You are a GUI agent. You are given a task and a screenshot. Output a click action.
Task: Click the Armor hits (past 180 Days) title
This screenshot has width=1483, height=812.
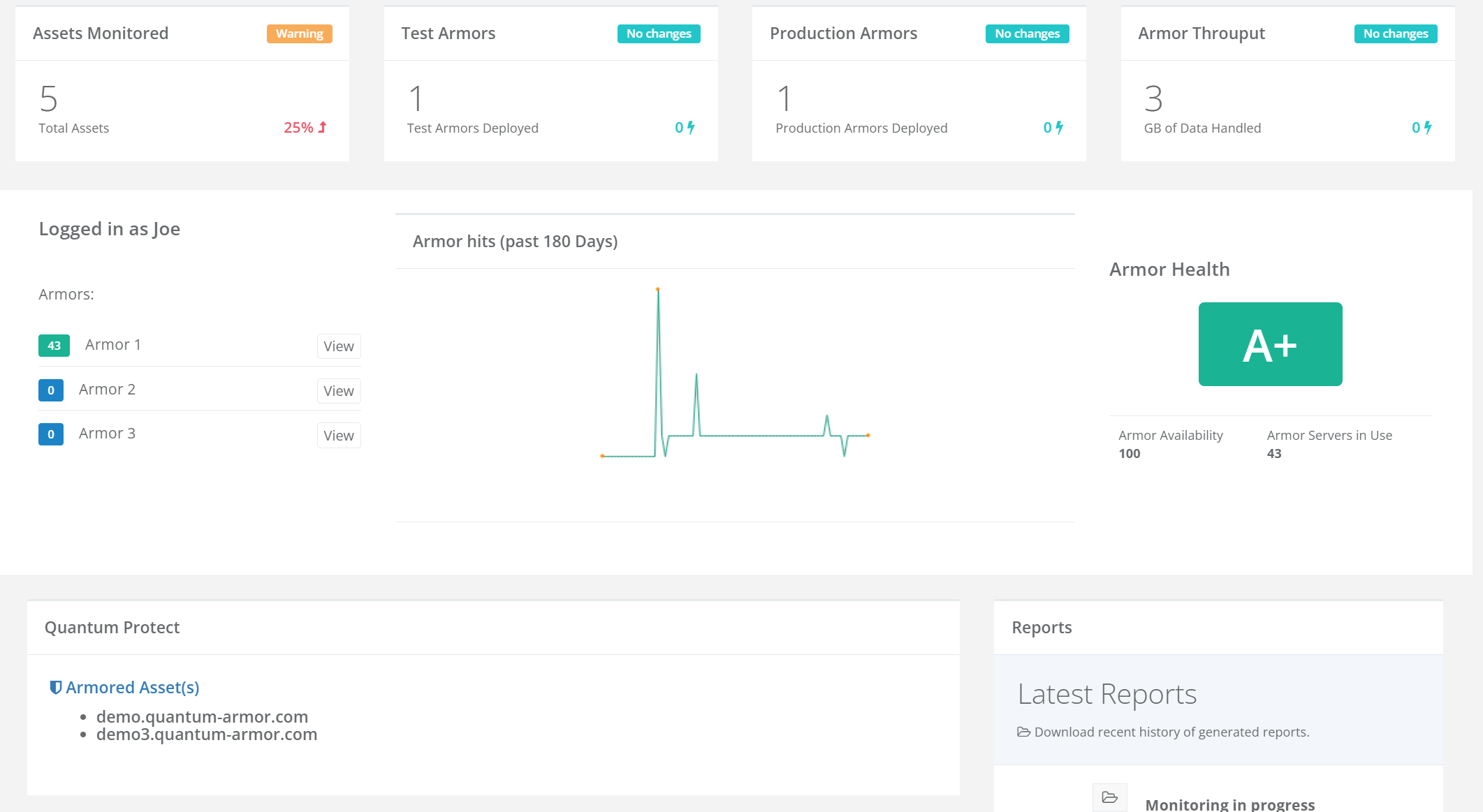(516, 242)
